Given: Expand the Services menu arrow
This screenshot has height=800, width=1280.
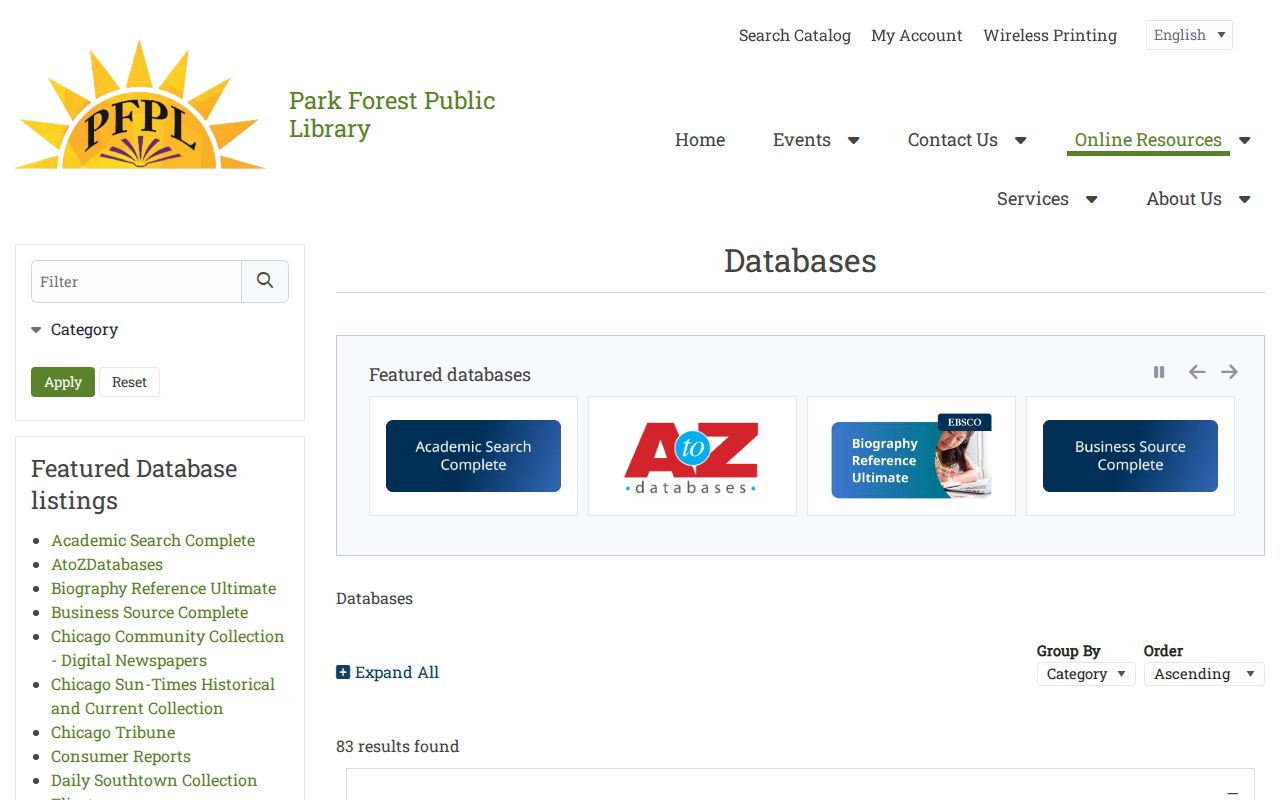Looking at the screenshot, I should coord(1091,199).
